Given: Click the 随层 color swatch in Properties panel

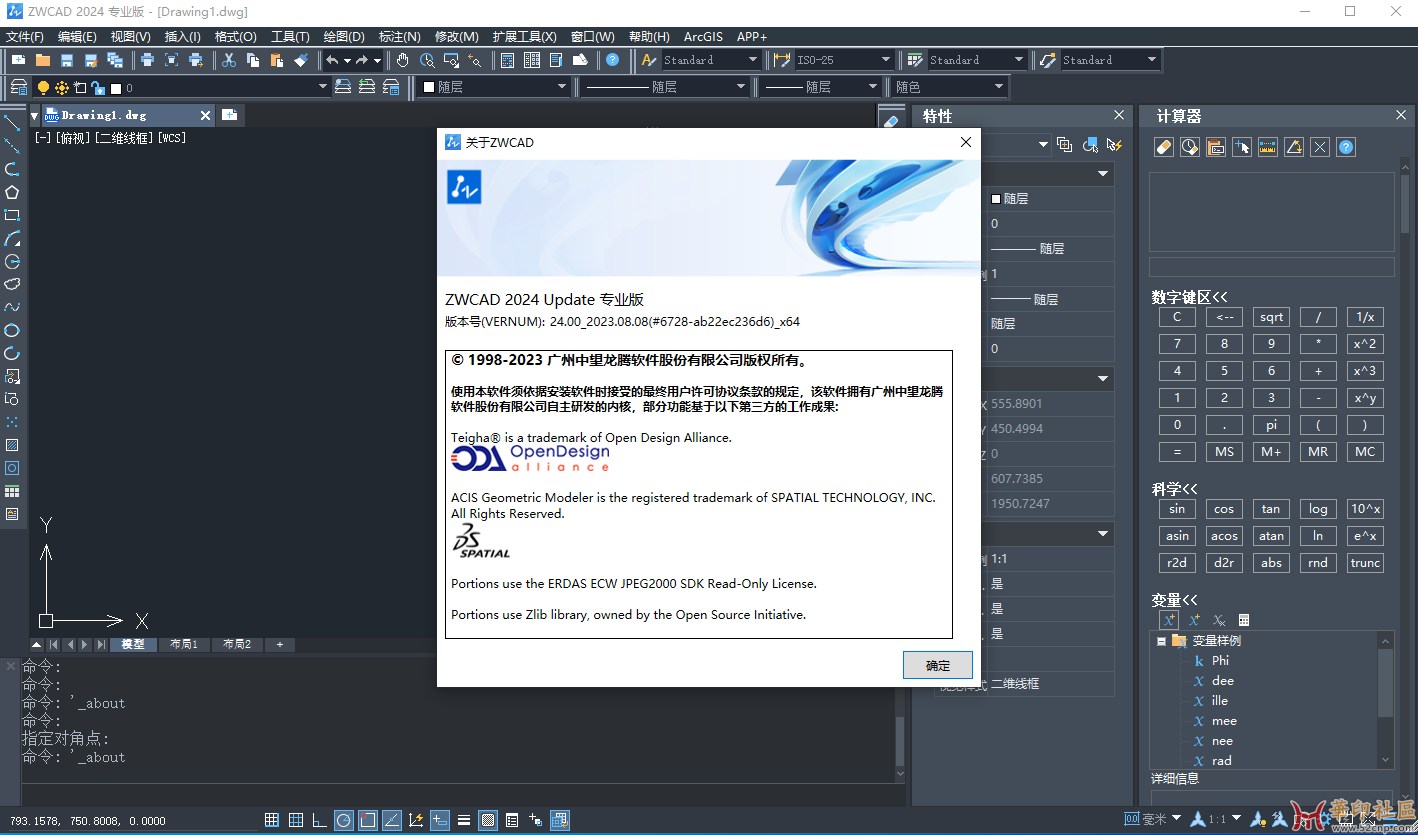Looking at the screenshot, I should (996, 199).
